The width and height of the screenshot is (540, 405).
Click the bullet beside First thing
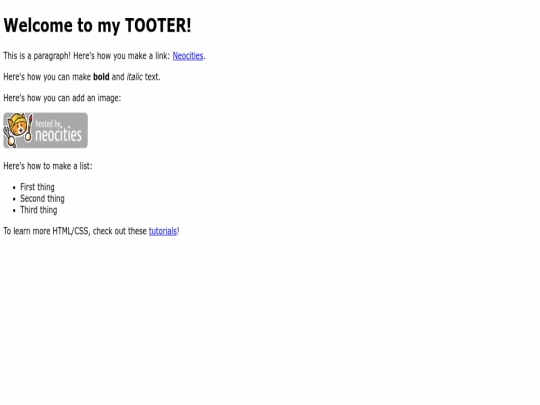coord(14,188)
